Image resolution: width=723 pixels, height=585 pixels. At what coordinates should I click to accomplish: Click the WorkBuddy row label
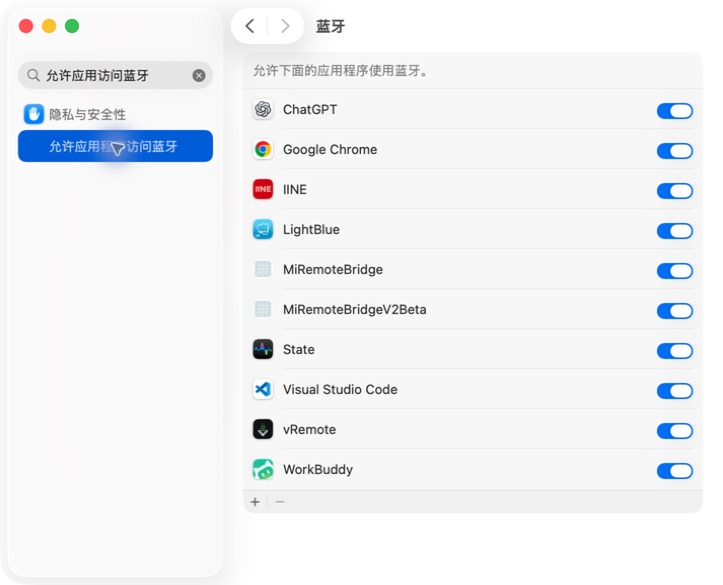click(318, 470)
